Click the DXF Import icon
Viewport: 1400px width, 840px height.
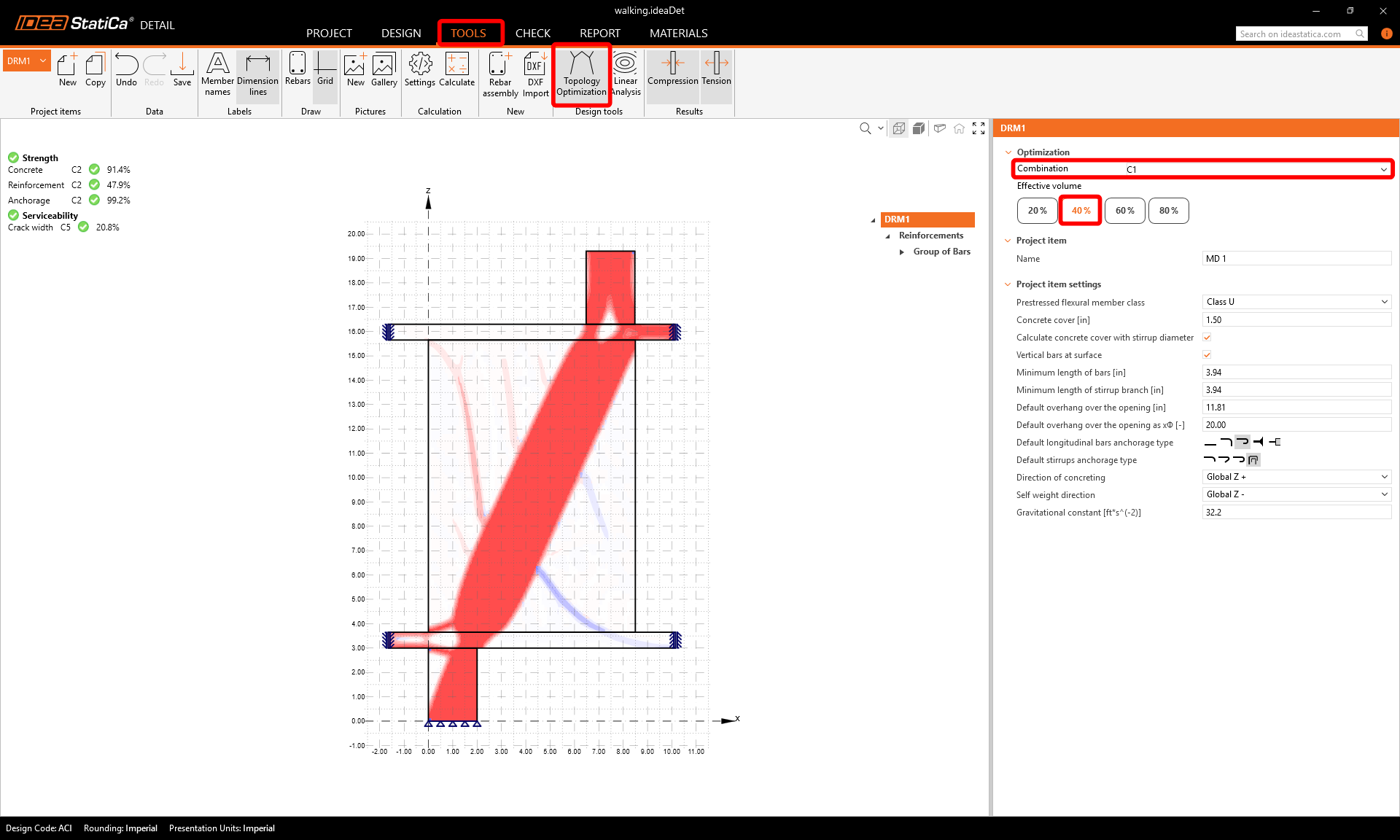point(535,74)
